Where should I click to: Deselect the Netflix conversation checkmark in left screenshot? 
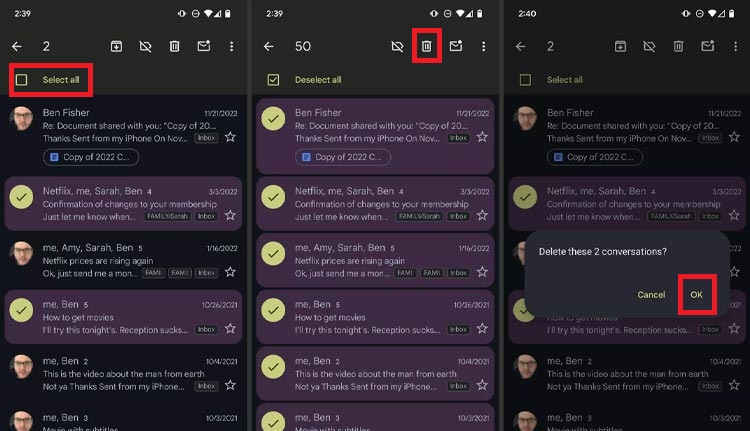21,197
